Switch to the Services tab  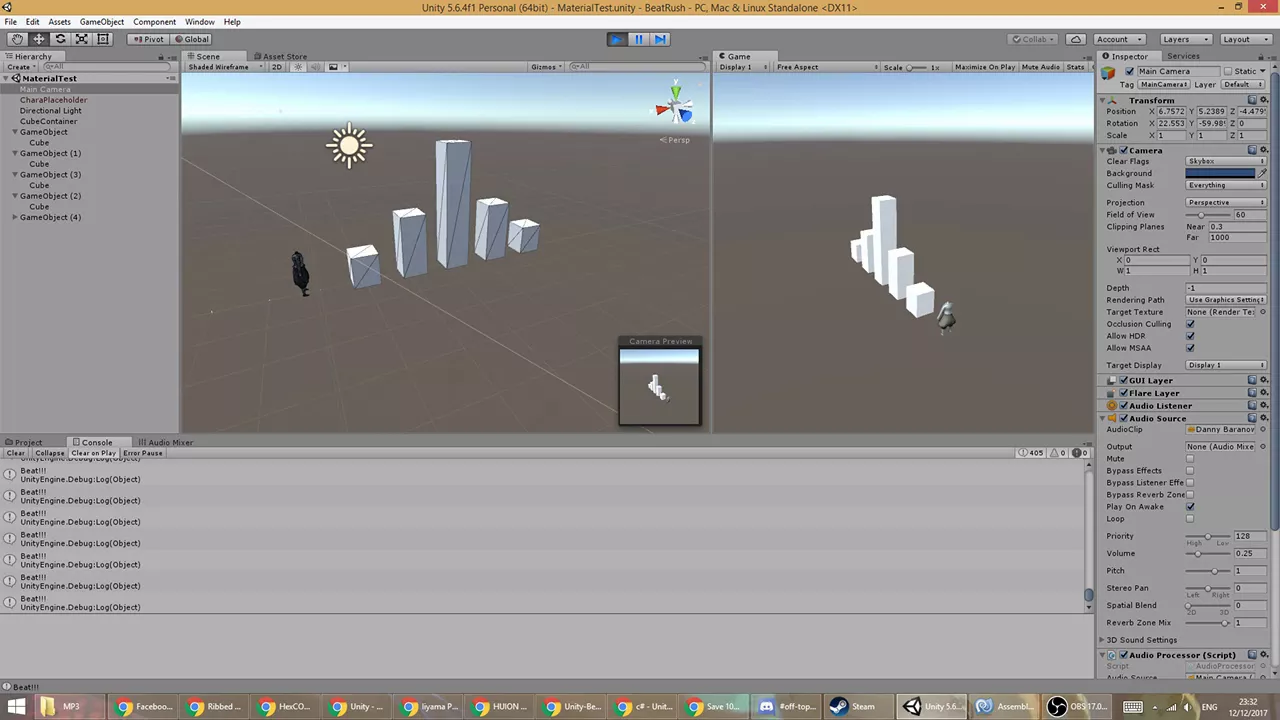click(x=1182, y=56)
